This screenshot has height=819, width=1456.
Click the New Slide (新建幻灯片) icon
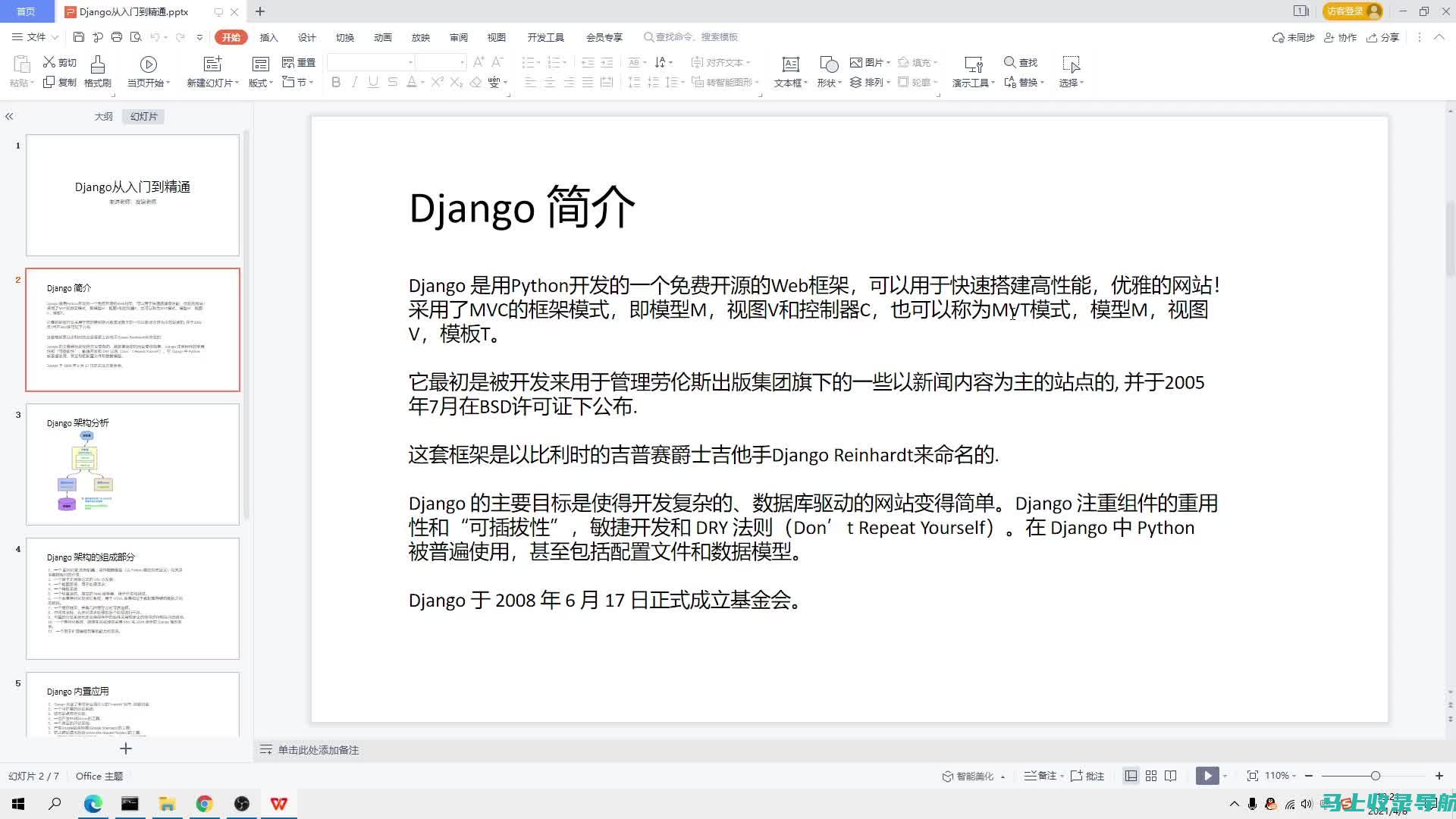point(213,64)
